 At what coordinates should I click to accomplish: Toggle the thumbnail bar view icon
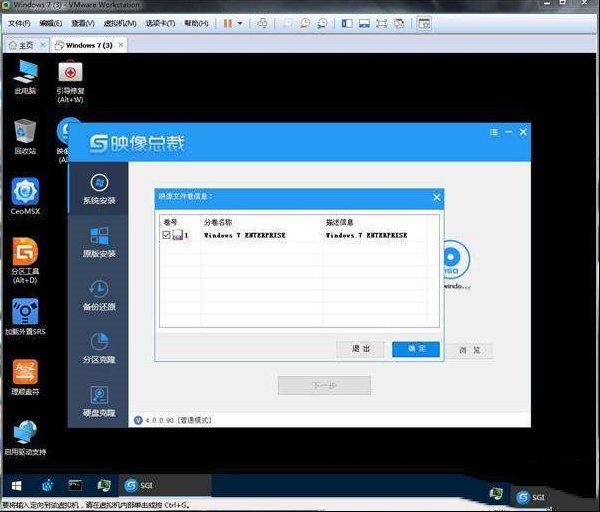point(364,23)
